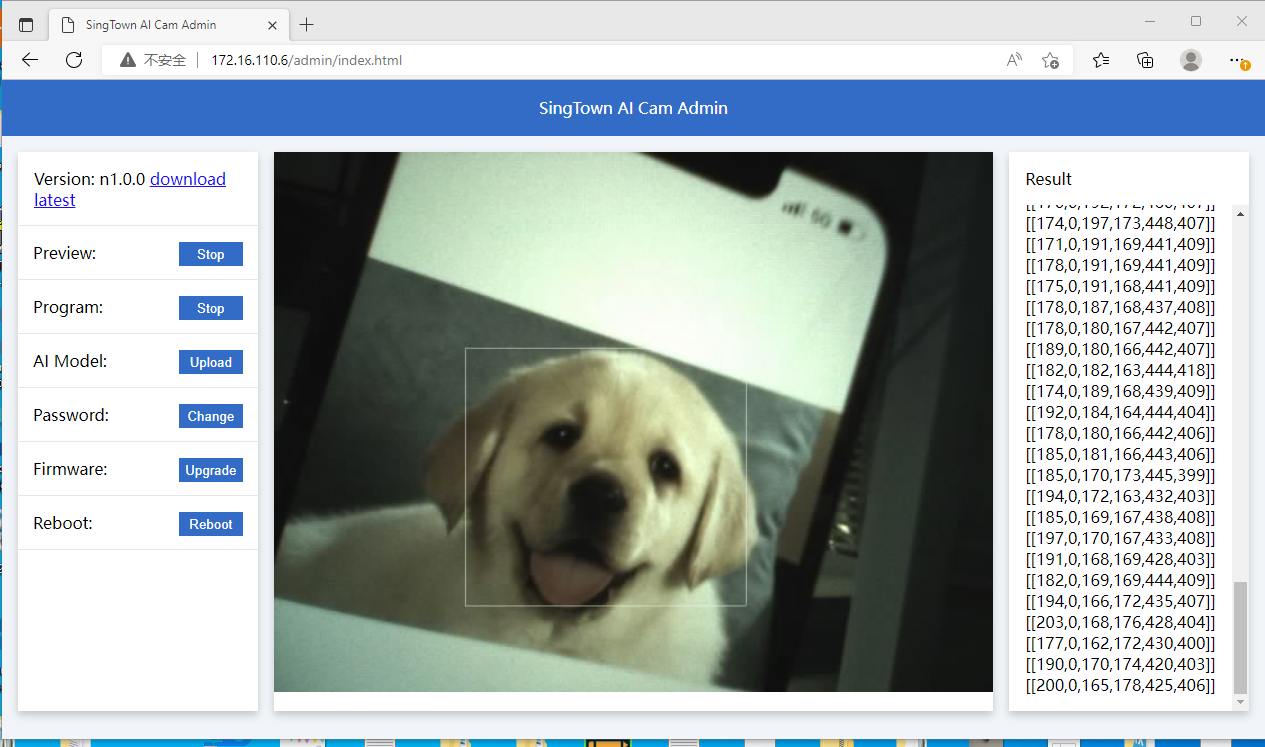Click the user profile avatar icon
Screen dimensions: 1265x747
coord(1190,60)
